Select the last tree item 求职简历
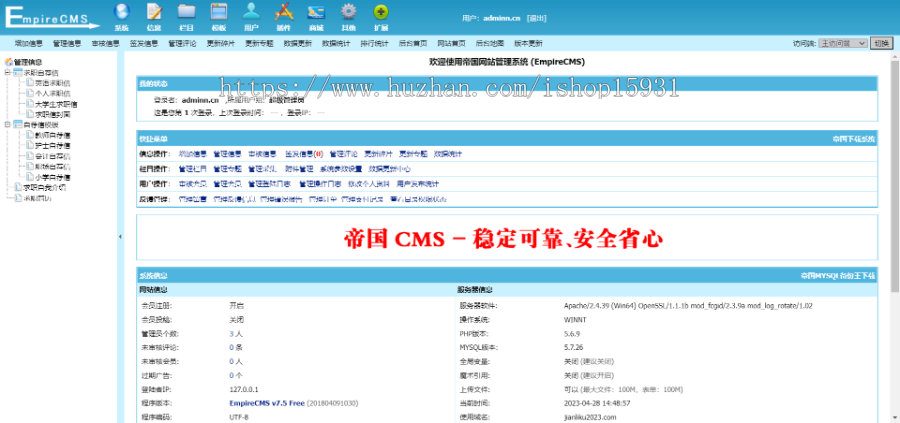 coord(37,197)
